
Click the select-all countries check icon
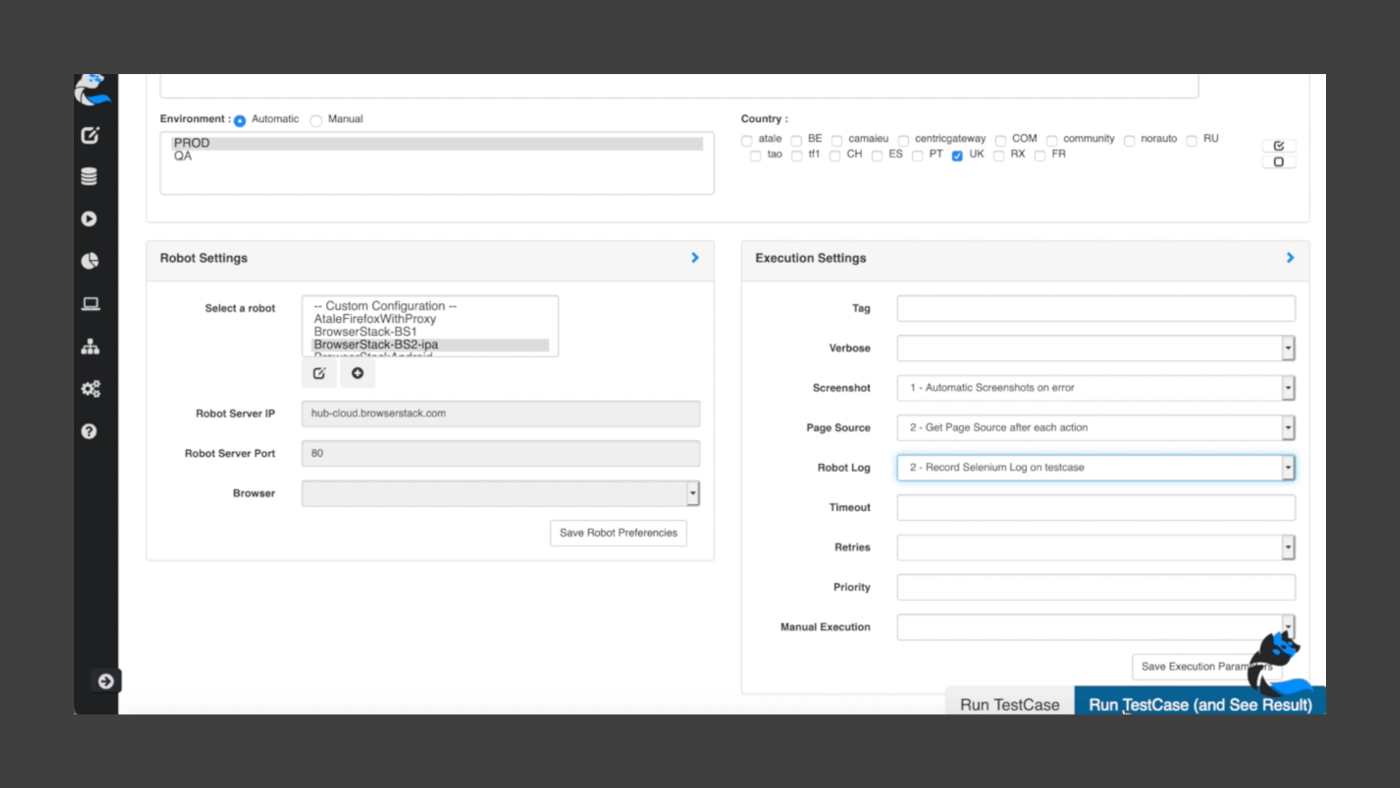tap(1279, 146)
